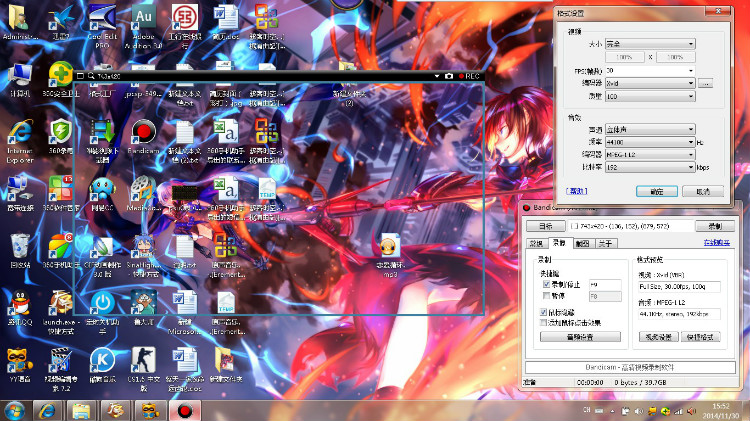Switch to the About tab in Bandicam
The height and width of the screenshot is (421, 750).
606,244
